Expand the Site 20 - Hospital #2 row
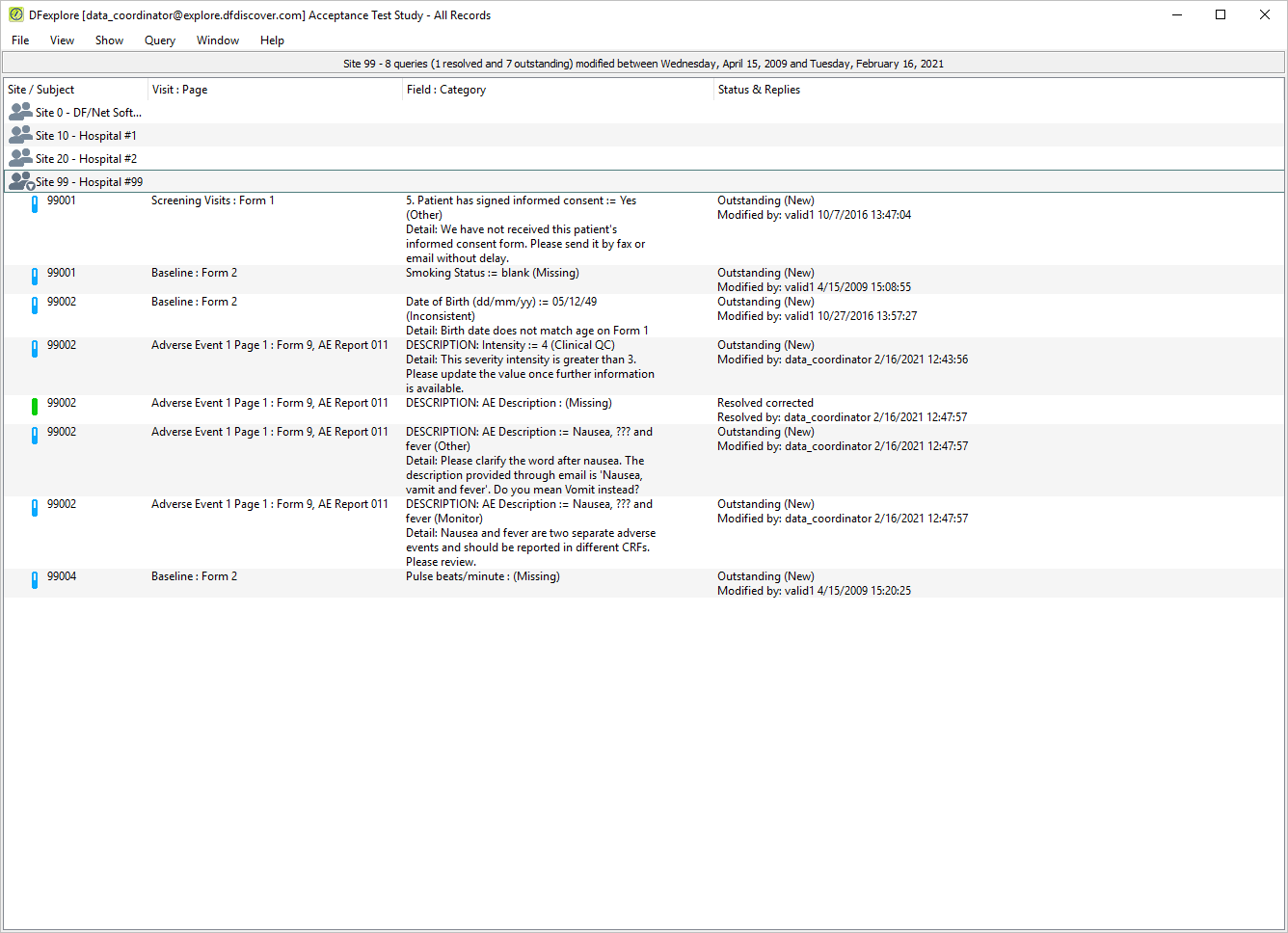The height and width of the screenshot is (933, 1288). click(644, 158)
